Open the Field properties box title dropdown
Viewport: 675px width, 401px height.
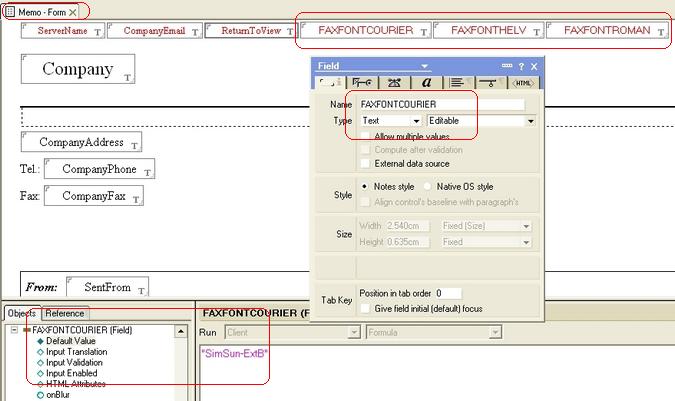[424, 66]
